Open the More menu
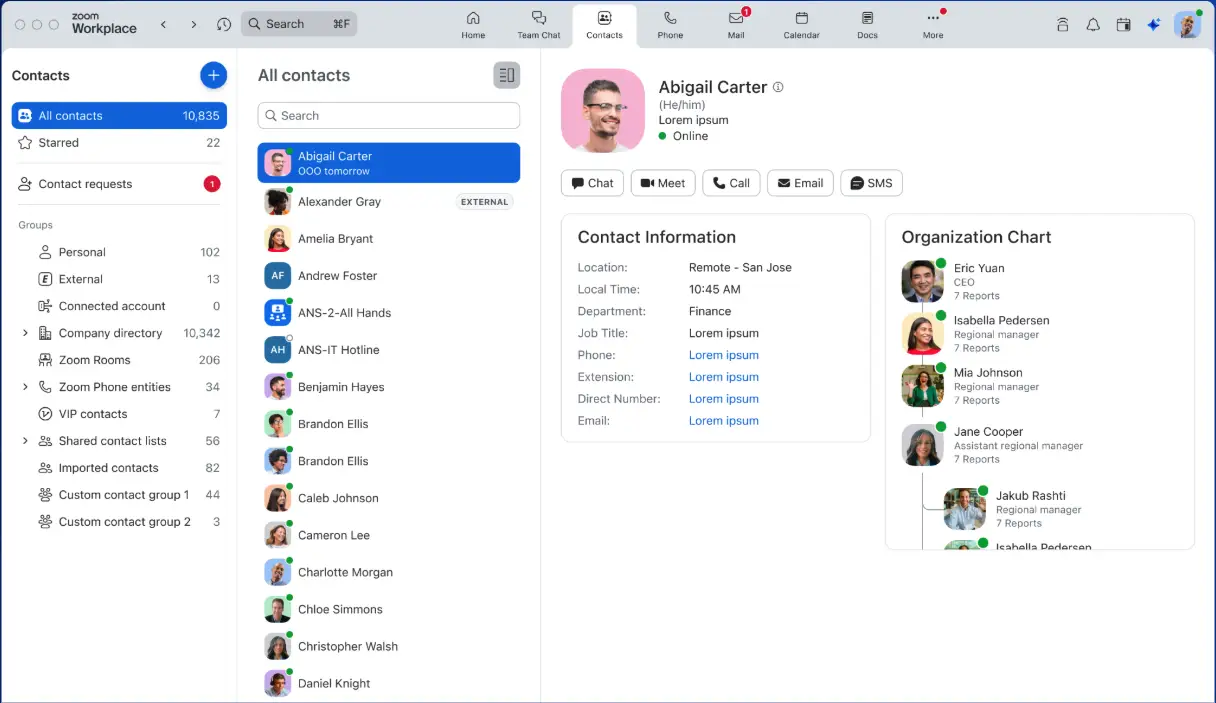Image resolution: width=1216 pixels, height=703 pixels. click(x=932, y=25)
